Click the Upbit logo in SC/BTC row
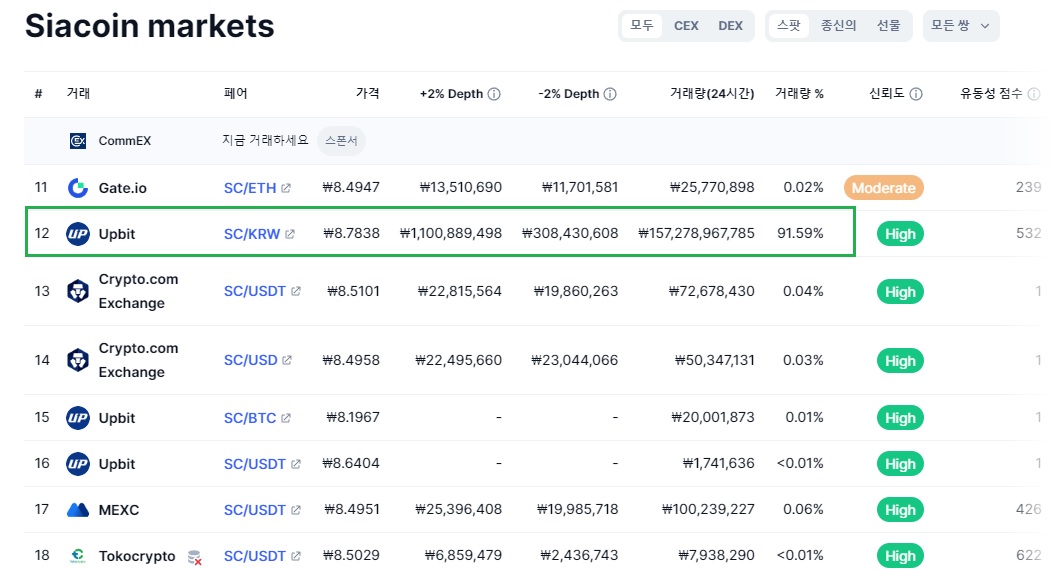This screenshot has height=570, width=1053. 78,418
